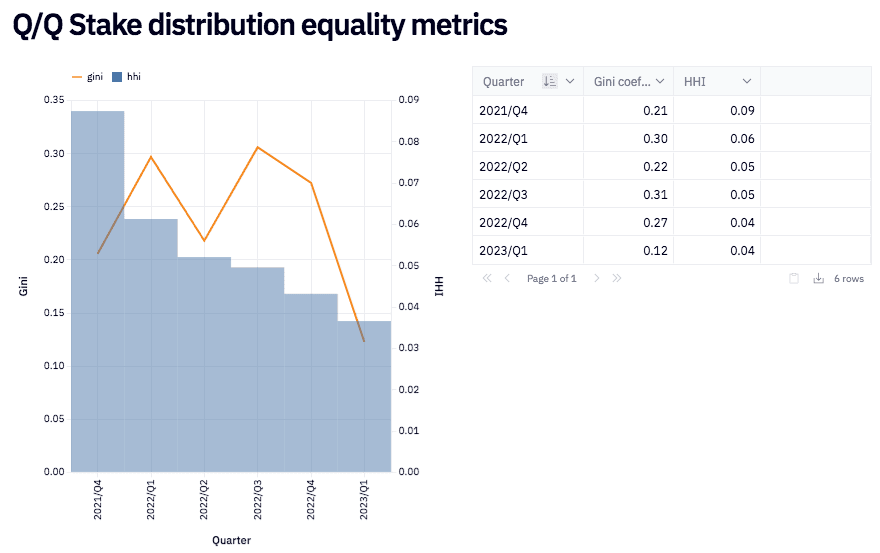The image size is (880, 553).
Task: Toggle hhi series in chart legend
Action: pyautogui.click(x=127, y=76)
